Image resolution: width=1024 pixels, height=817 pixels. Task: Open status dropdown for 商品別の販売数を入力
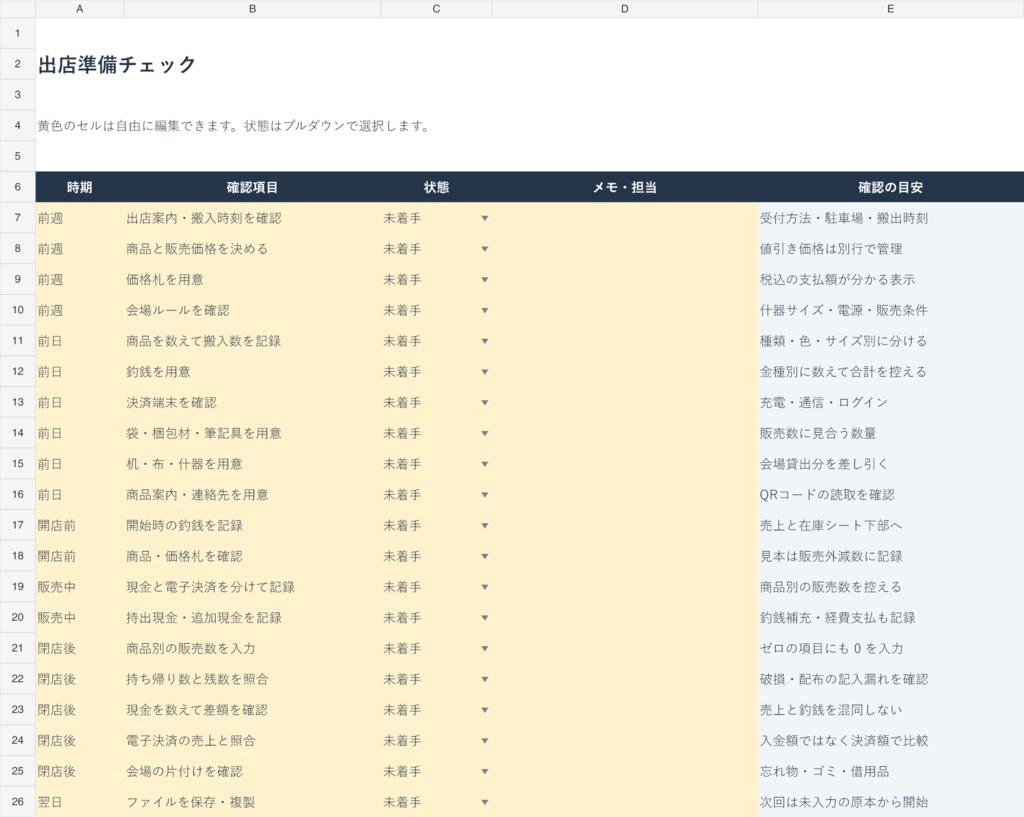click(x=485, y=649)
